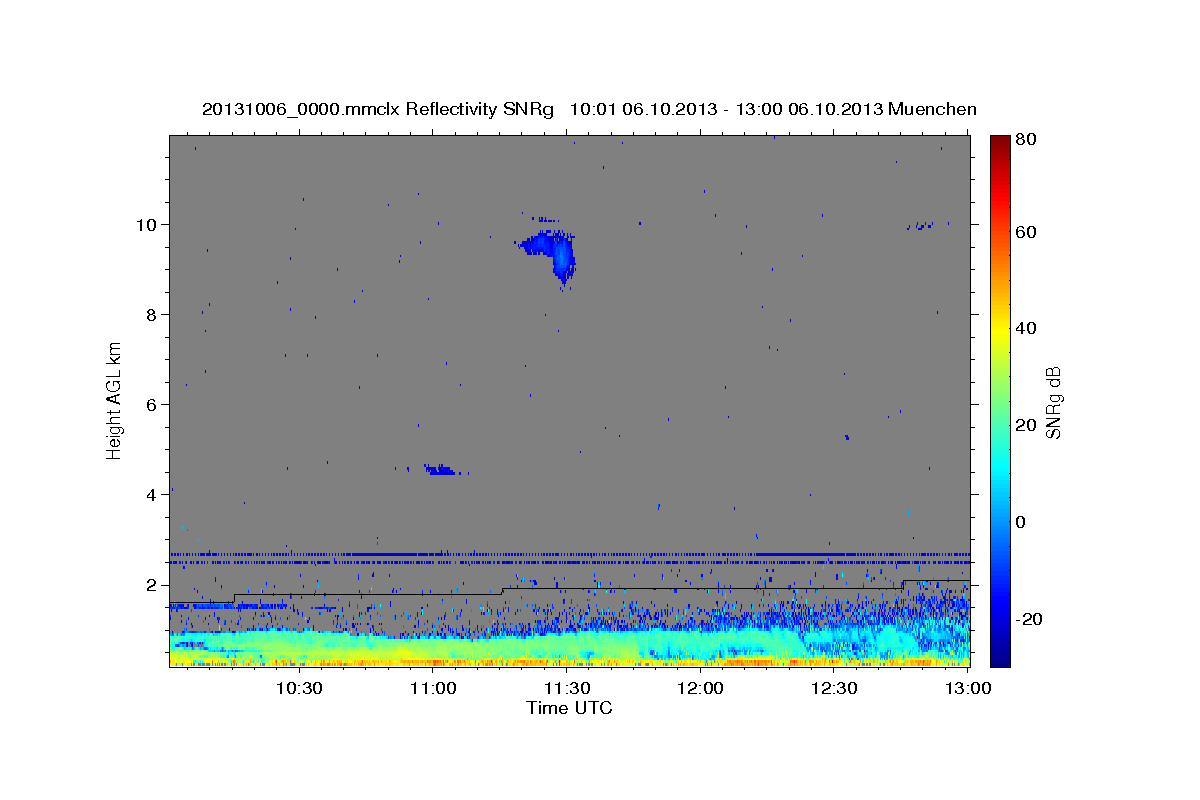Click the colorbar value 60

pyautogui.click(x=1025, y=232)
